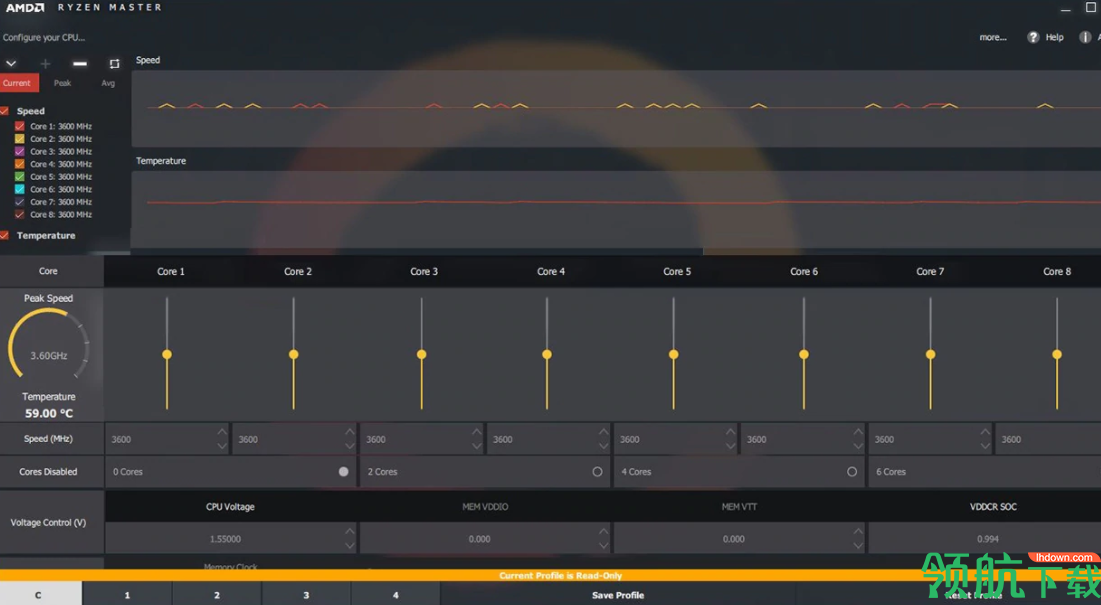Click the VDDCR SOC 0.994 field
This screenshot has height=605, width=1101.
pos(985,539)
